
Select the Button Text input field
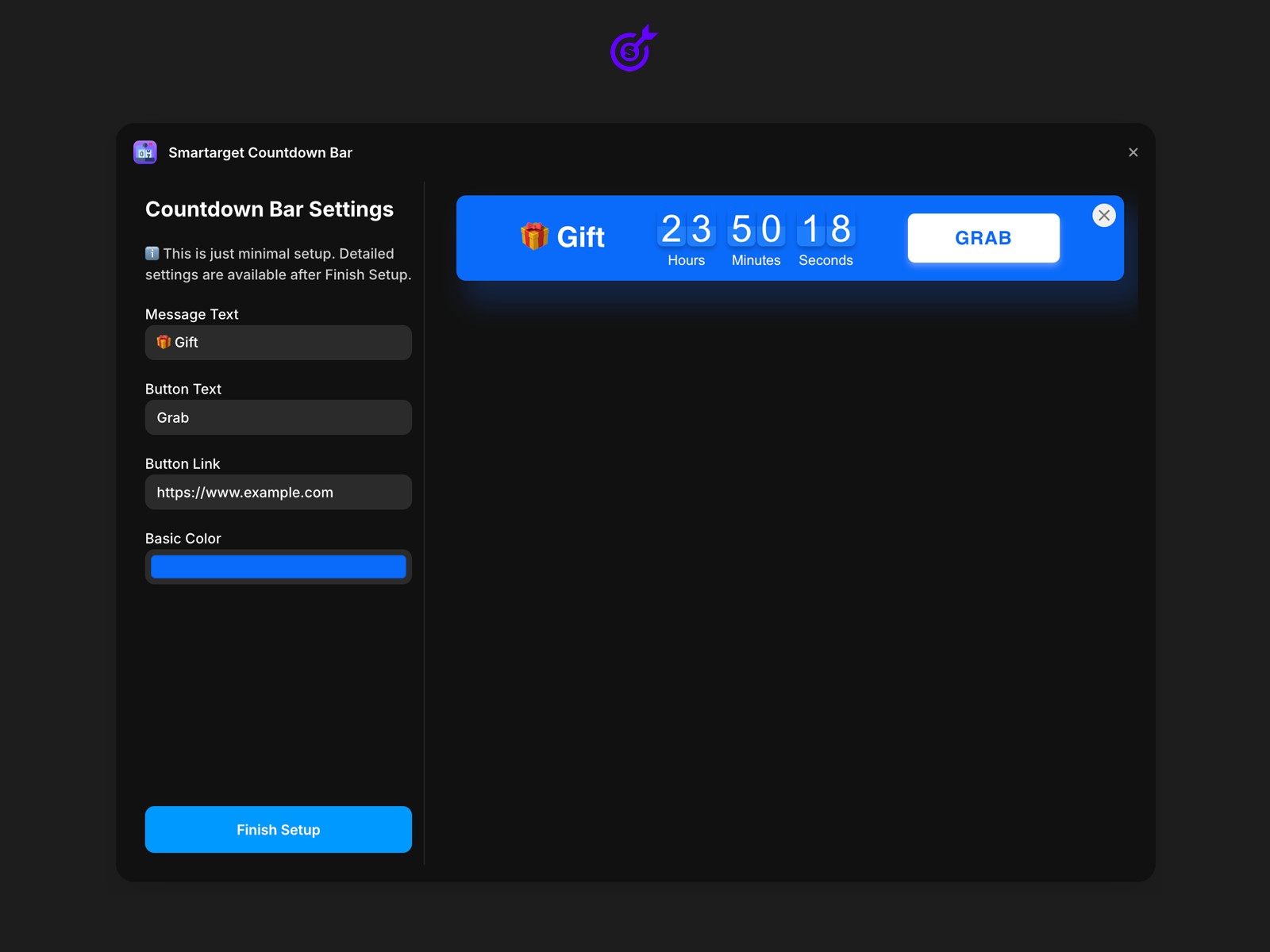click(278, 416)
